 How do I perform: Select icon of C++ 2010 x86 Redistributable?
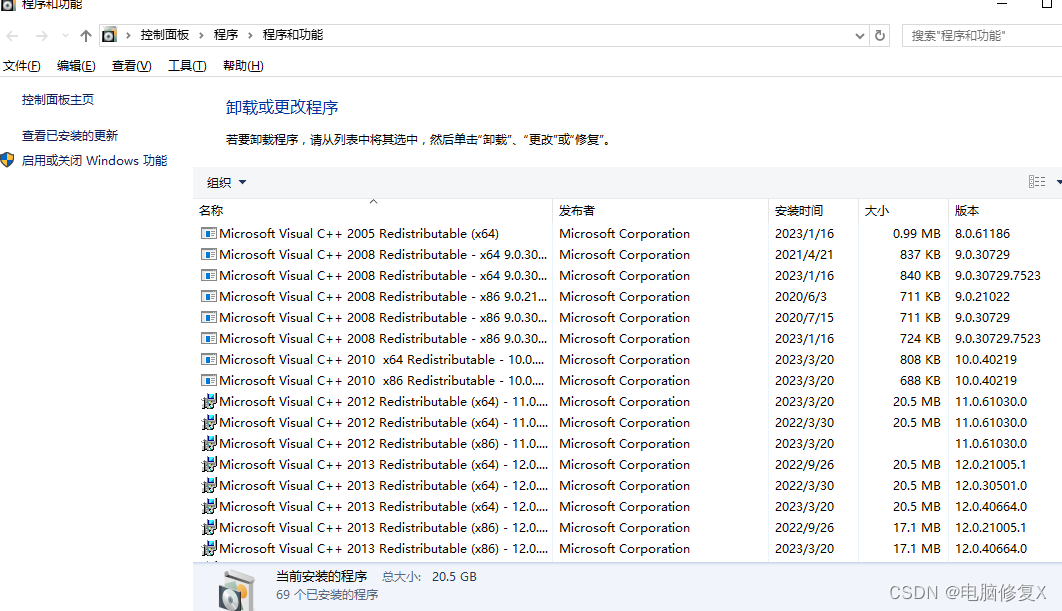209,381
